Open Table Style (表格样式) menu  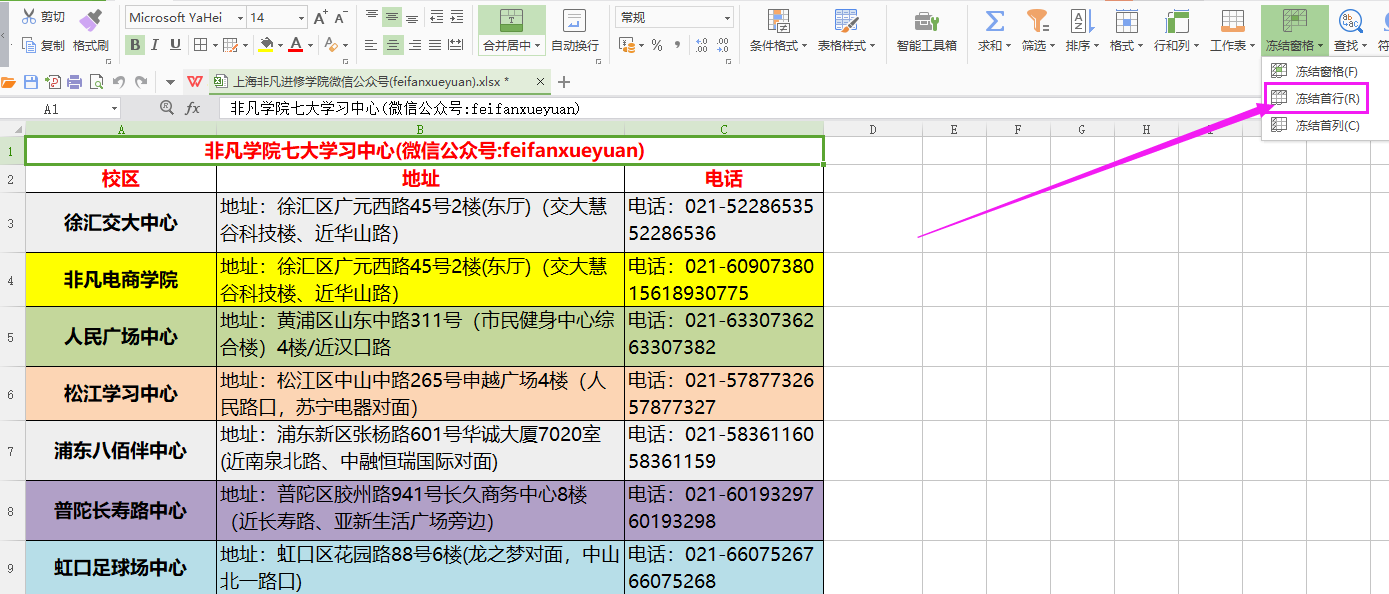pos(846,30)
